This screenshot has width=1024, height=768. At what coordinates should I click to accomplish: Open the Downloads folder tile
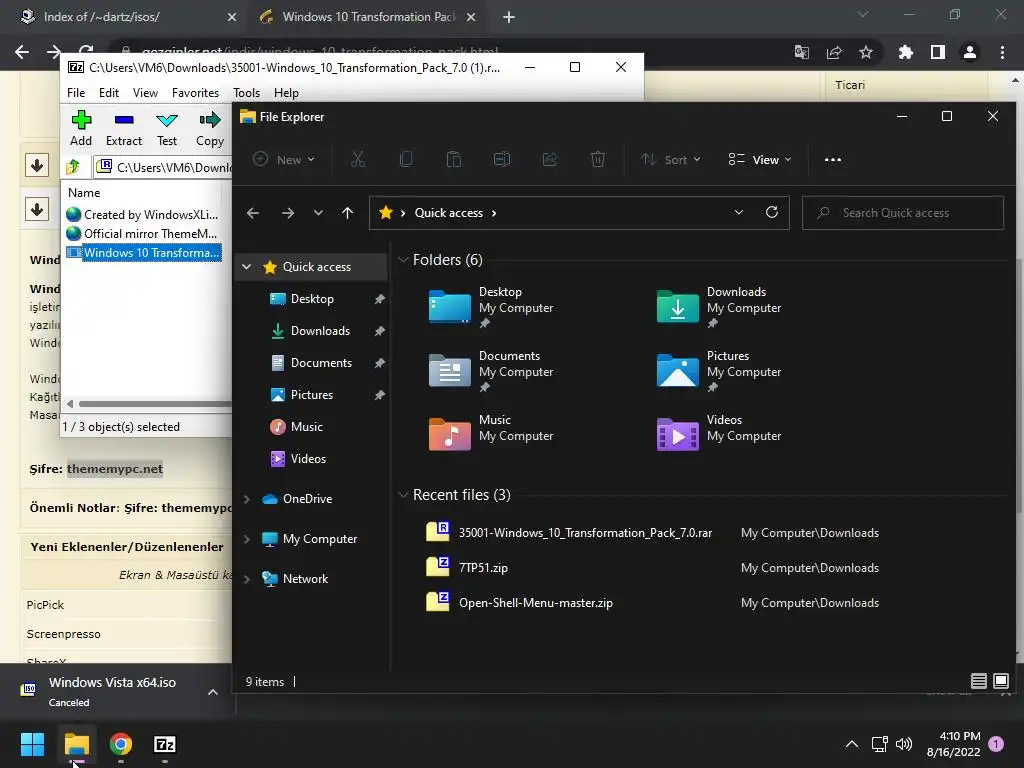pos(718,306)
